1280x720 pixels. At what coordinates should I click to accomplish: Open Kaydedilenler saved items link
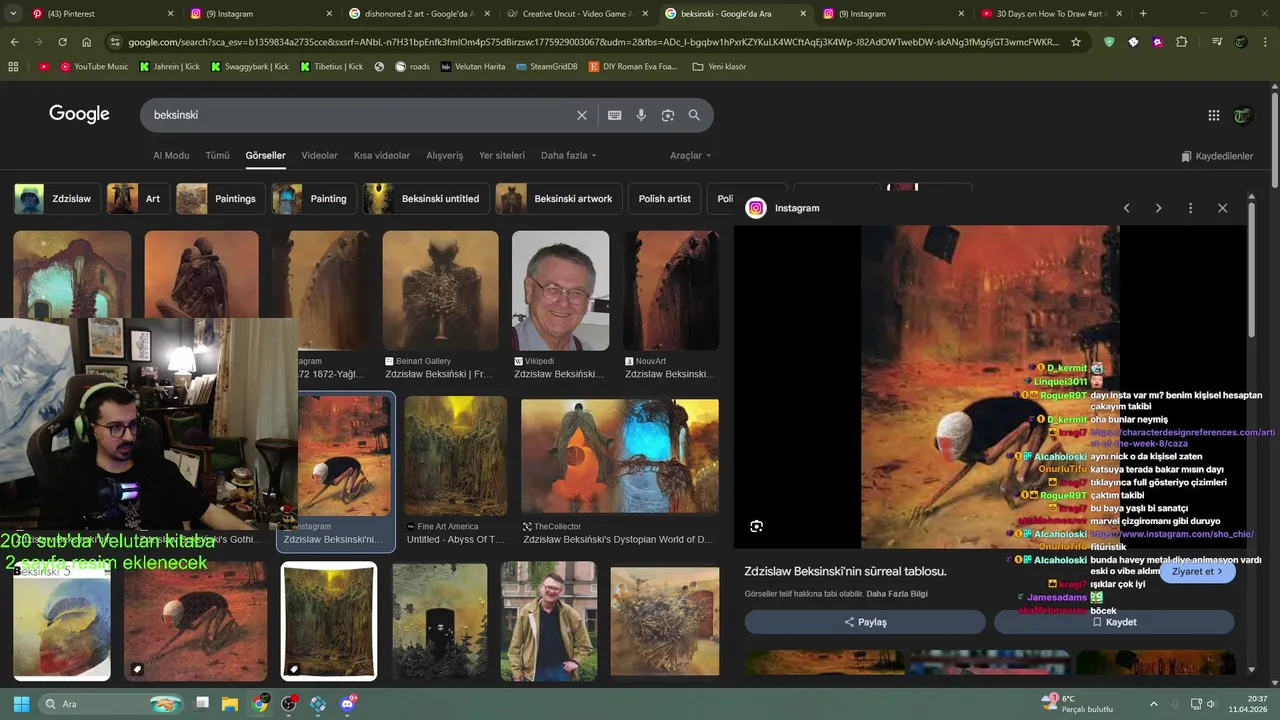tap(1217, 156)
